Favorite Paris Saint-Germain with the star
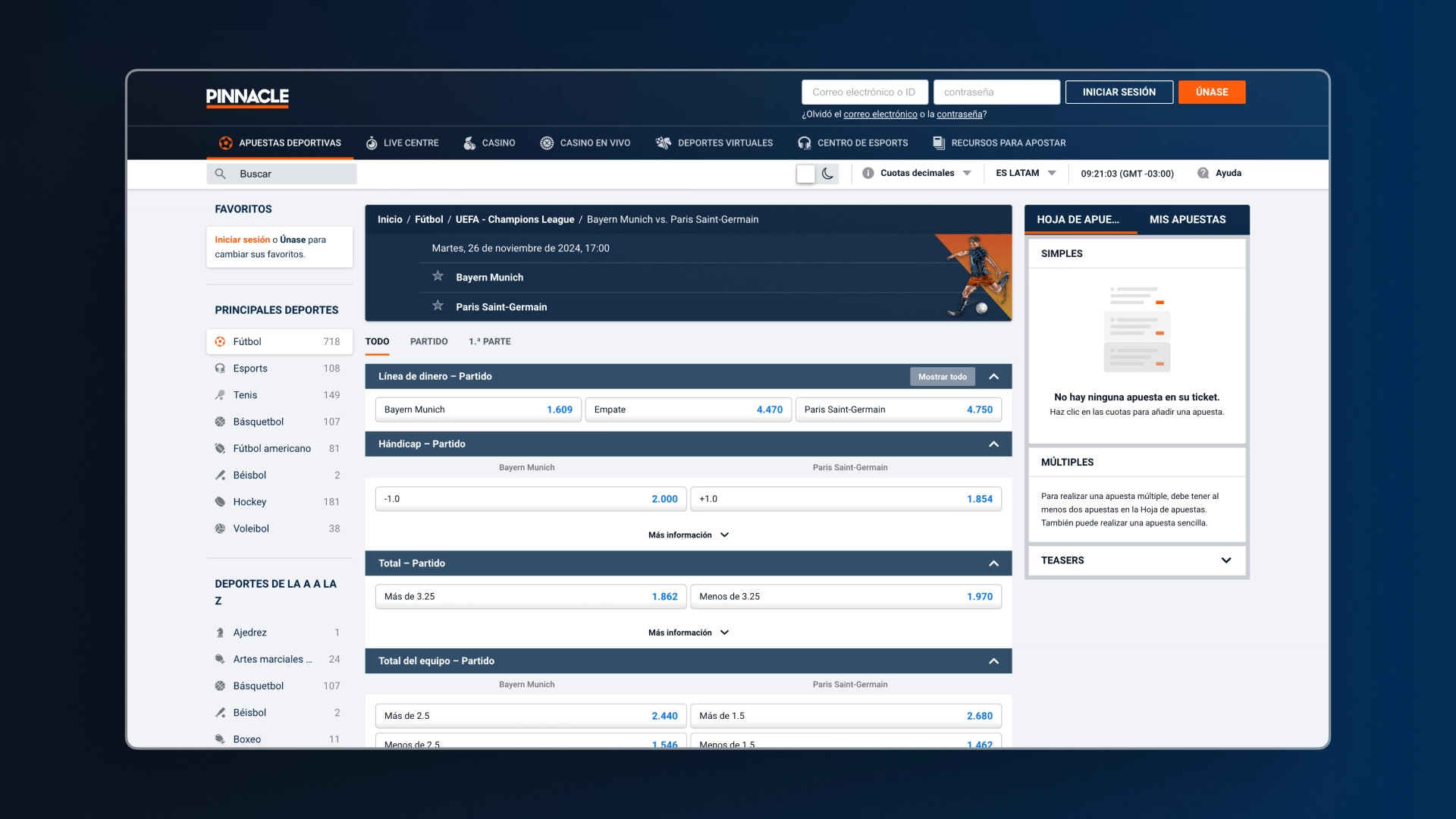 438,306
